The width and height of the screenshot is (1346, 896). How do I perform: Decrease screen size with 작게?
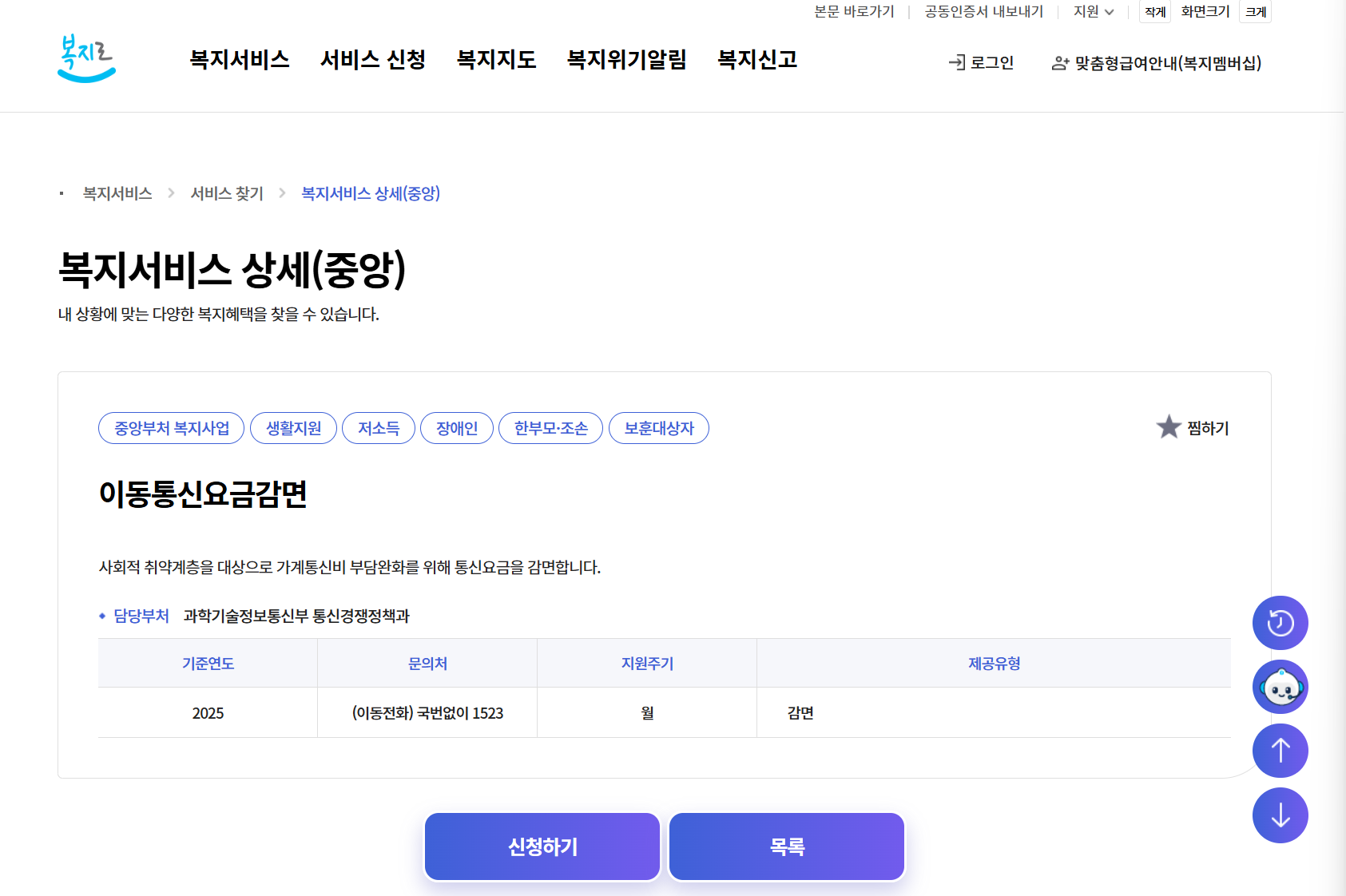[1155, 12]
